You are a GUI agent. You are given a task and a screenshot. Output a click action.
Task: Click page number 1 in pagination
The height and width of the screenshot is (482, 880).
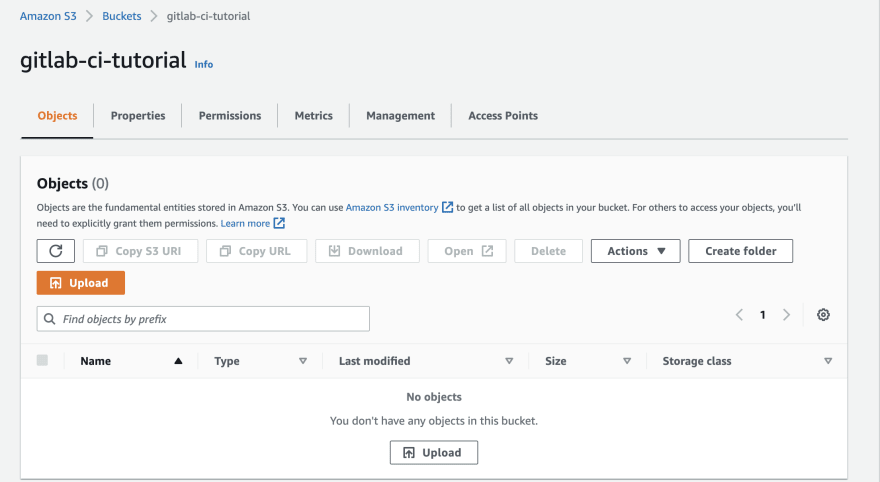[763, 315]
